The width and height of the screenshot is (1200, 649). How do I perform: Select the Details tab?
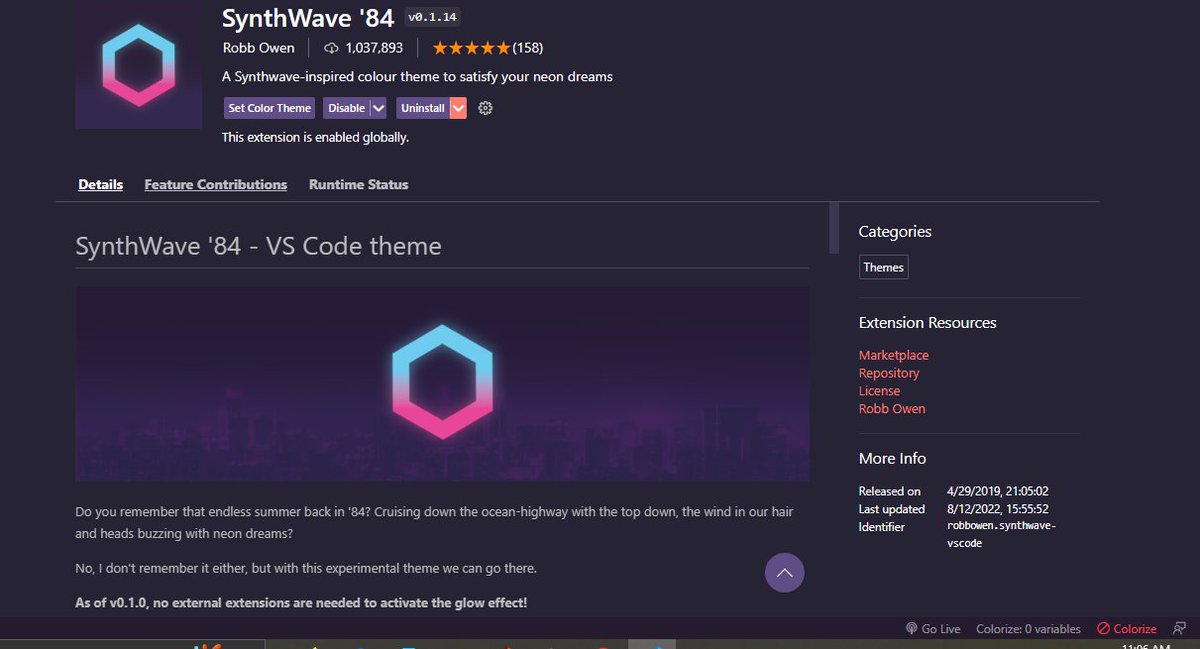pyautogui.click(x=100, y=184)
